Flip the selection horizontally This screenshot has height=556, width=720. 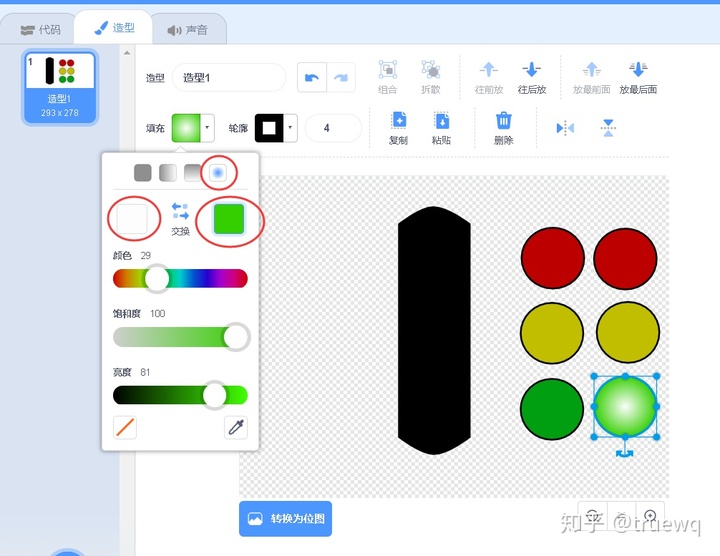pos(565,128)
